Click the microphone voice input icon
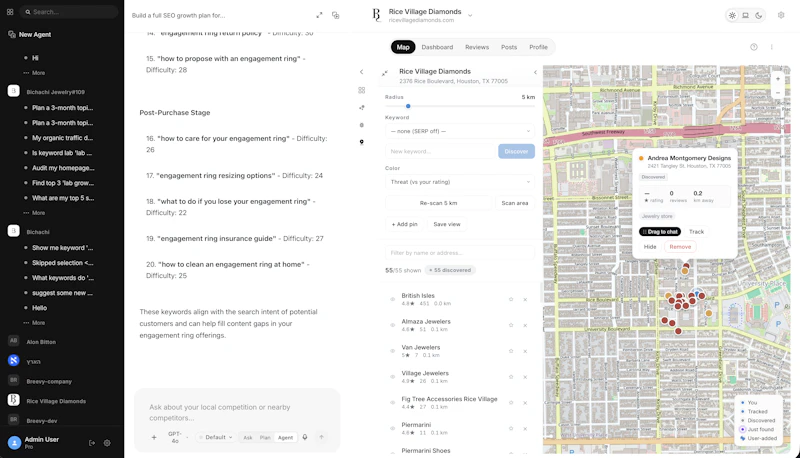800x458 pixels. (305, 437)
